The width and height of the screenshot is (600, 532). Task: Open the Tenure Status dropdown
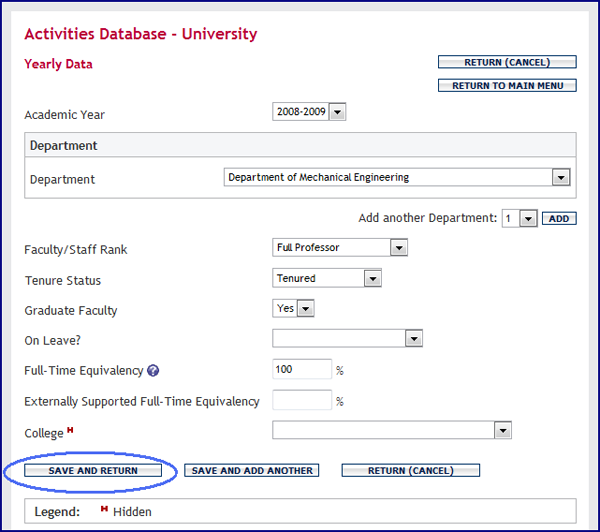point(327,278)
